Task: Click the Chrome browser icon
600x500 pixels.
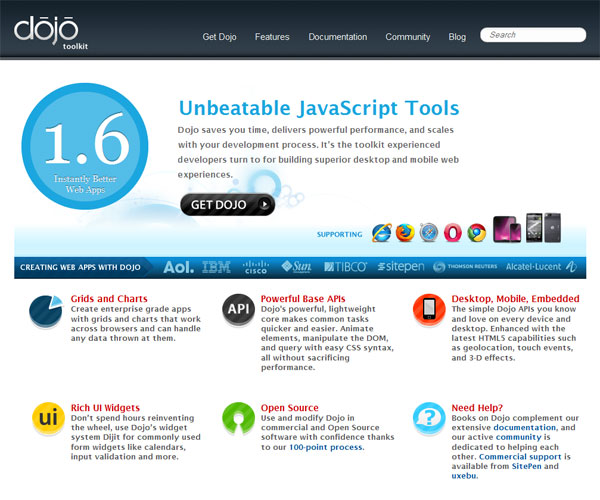Action: 476,233
